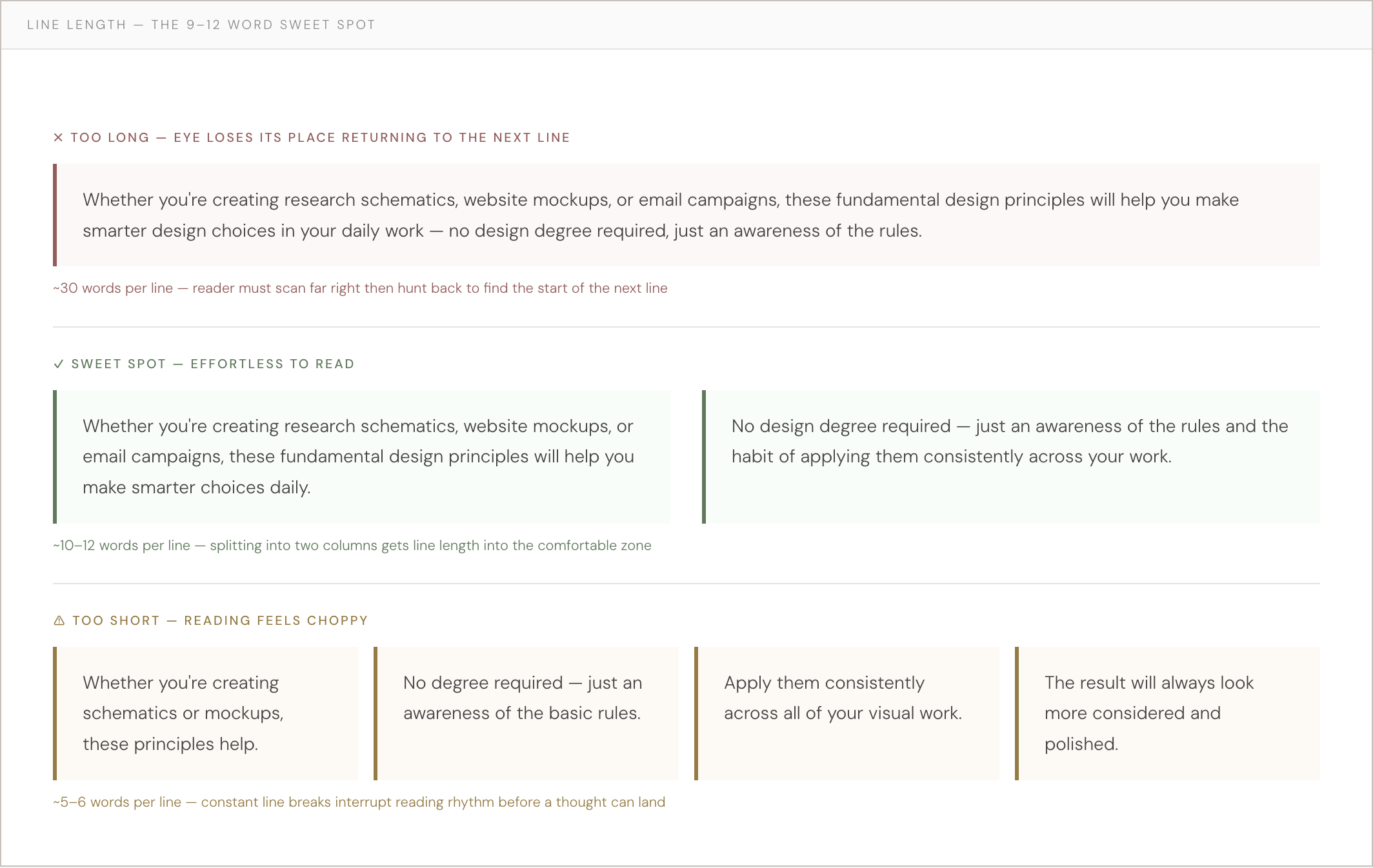
Task: Click the green accent bar of right column block
Action: [x=704, y=457]
